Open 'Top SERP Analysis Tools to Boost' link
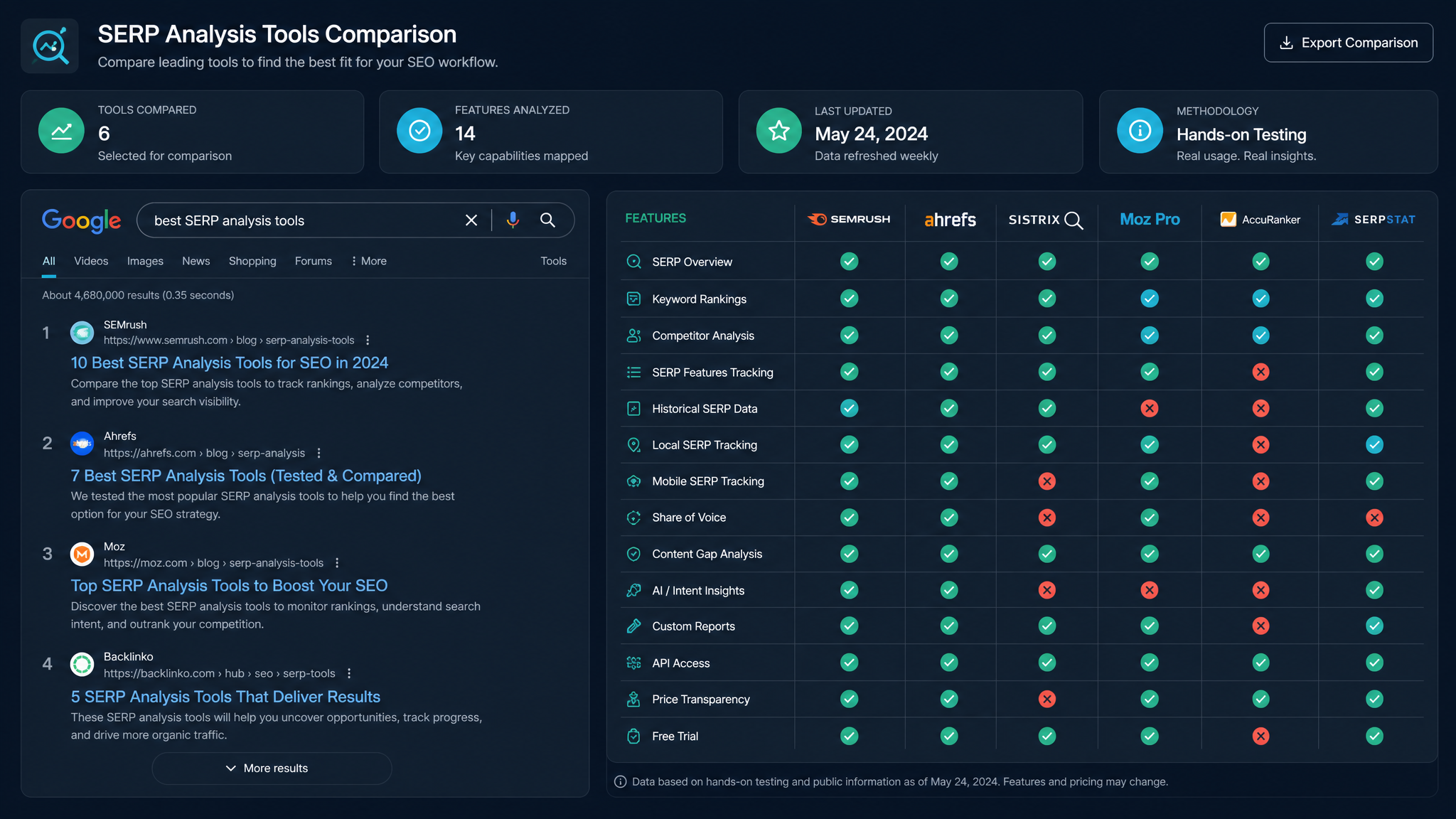The width and height of the screenshot is (1456, 819). pos(229,586)
